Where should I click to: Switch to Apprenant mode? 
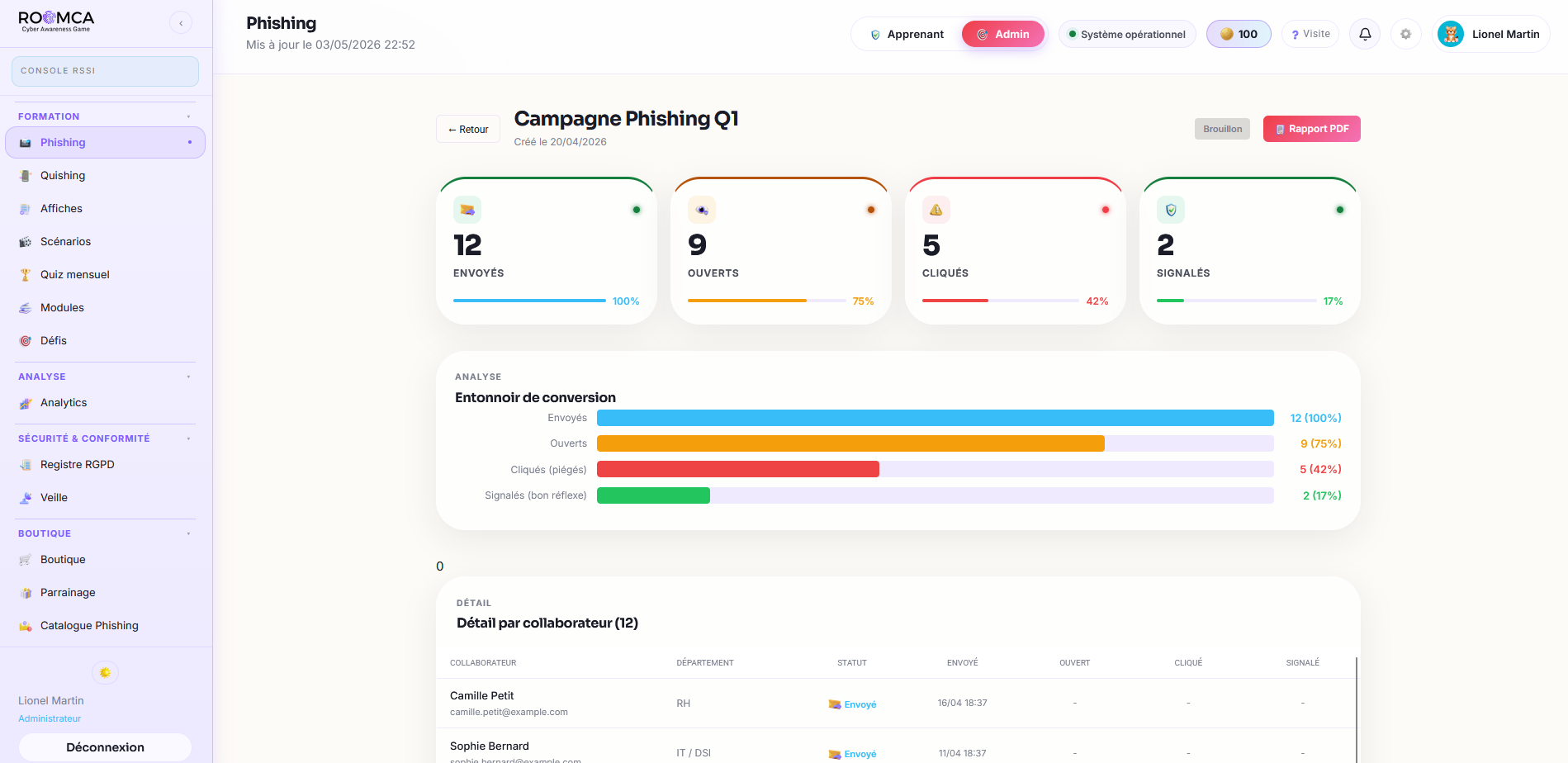coord(907,34)
